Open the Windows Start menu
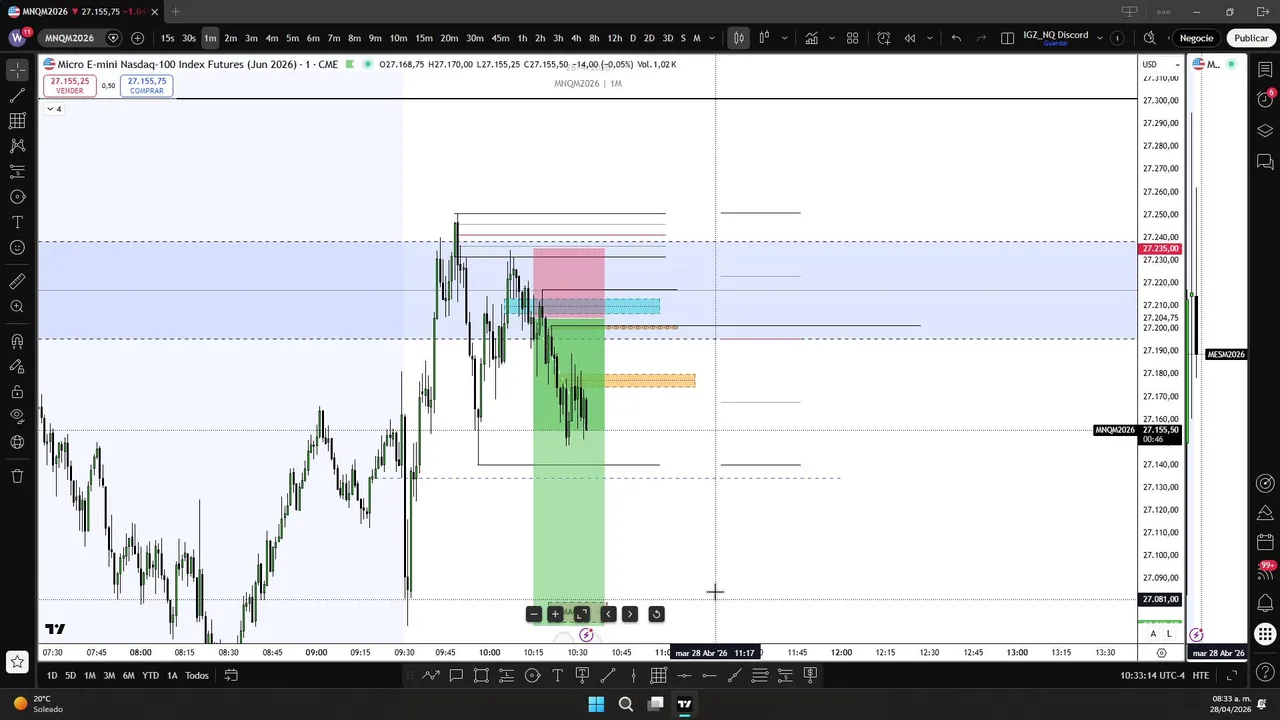 (596, 704)
